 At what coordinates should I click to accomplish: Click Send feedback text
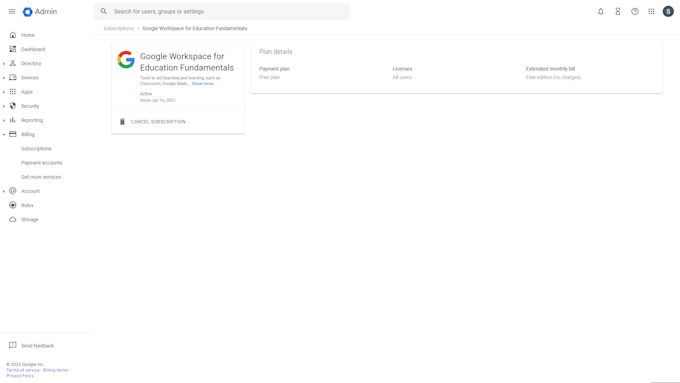(x=37, y=346)
